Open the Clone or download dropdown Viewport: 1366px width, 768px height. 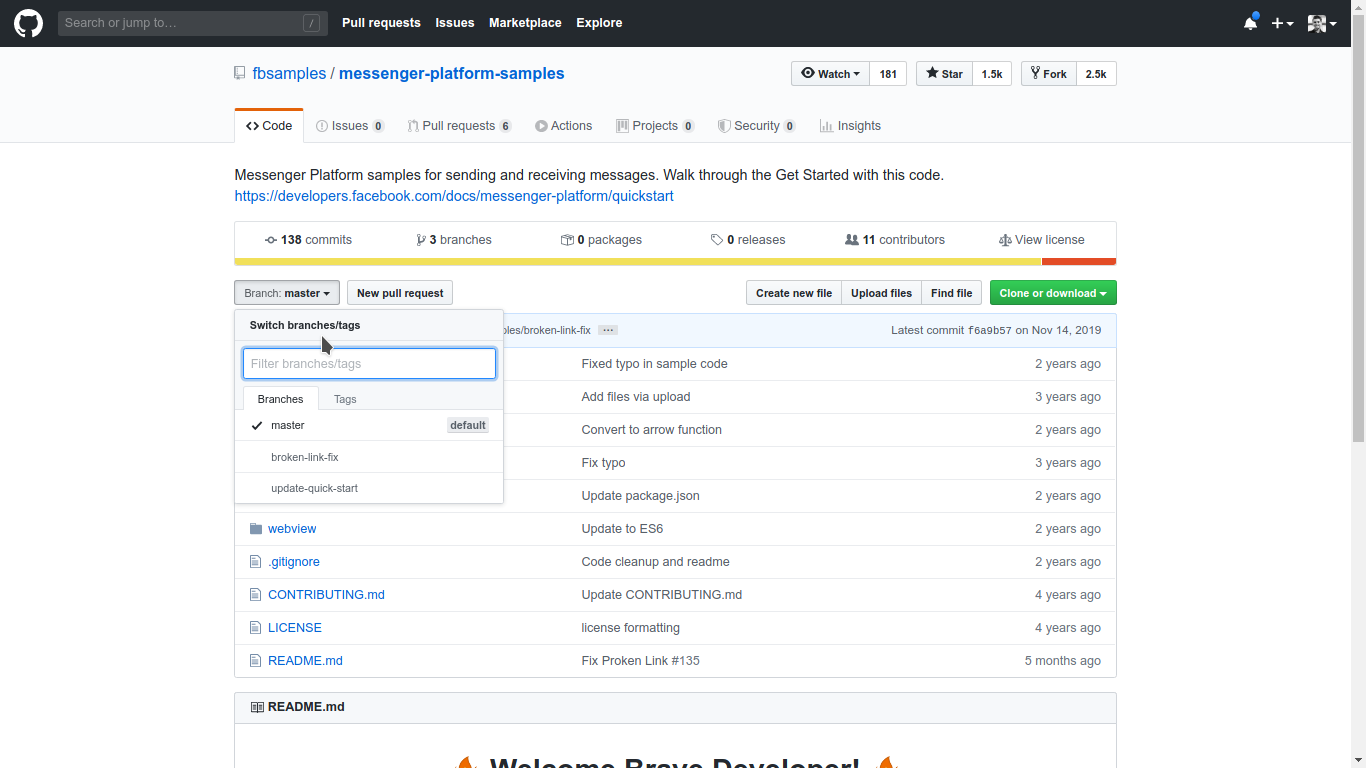[1052, 292]
